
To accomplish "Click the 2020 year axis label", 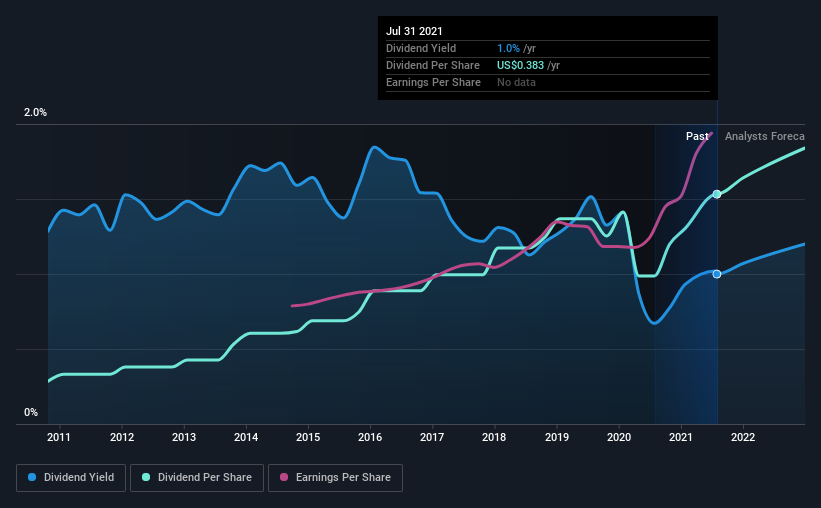I will [618, 437].
